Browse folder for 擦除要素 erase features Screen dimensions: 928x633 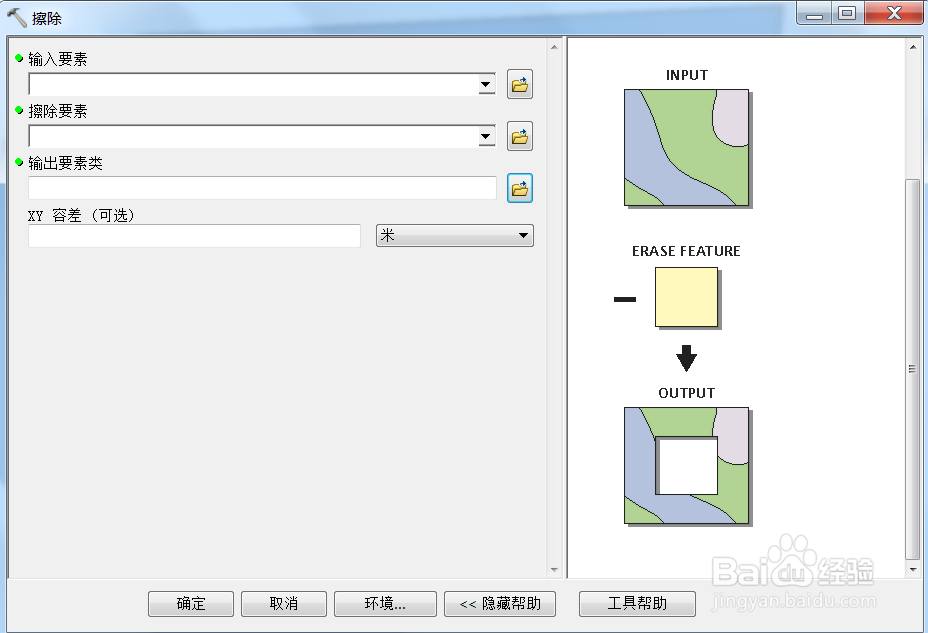coord(520,137)
